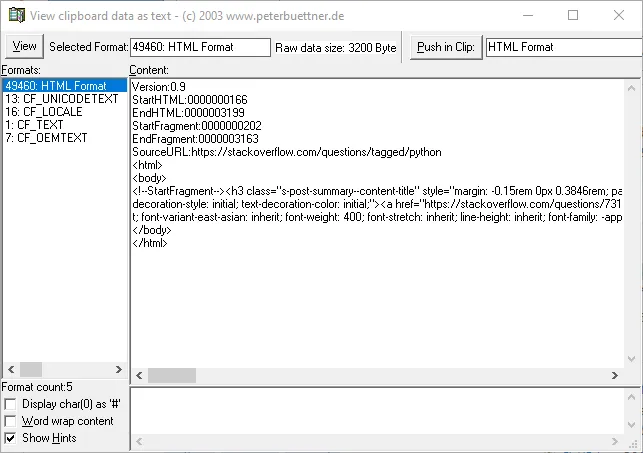This screenshot has height=453, width=643.
Task: Click the Content: label
Action: [x=149, y=70]
